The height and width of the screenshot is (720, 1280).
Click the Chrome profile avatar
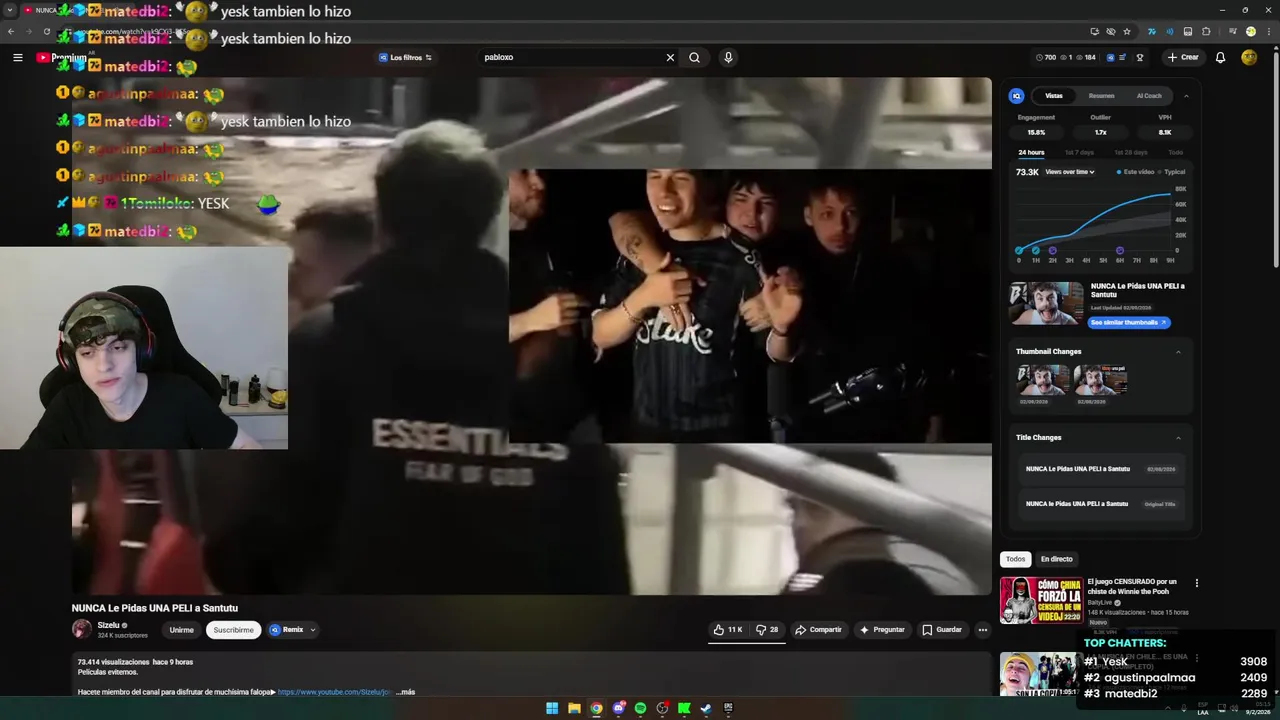tap(1250, 31)
